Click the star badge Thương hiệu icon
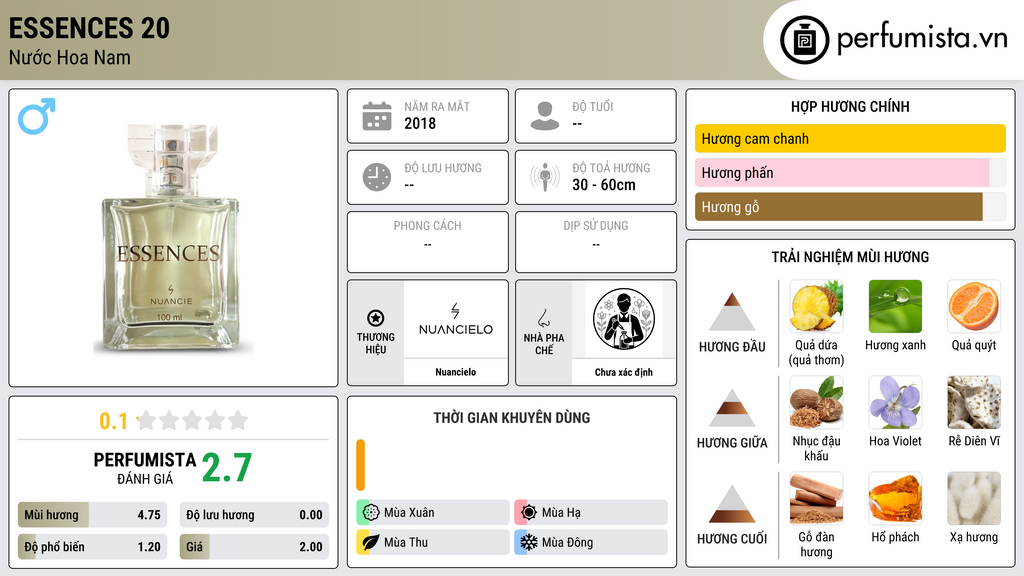The width and height of the screenshot is (1024, 576). click(x=376, y=318)
